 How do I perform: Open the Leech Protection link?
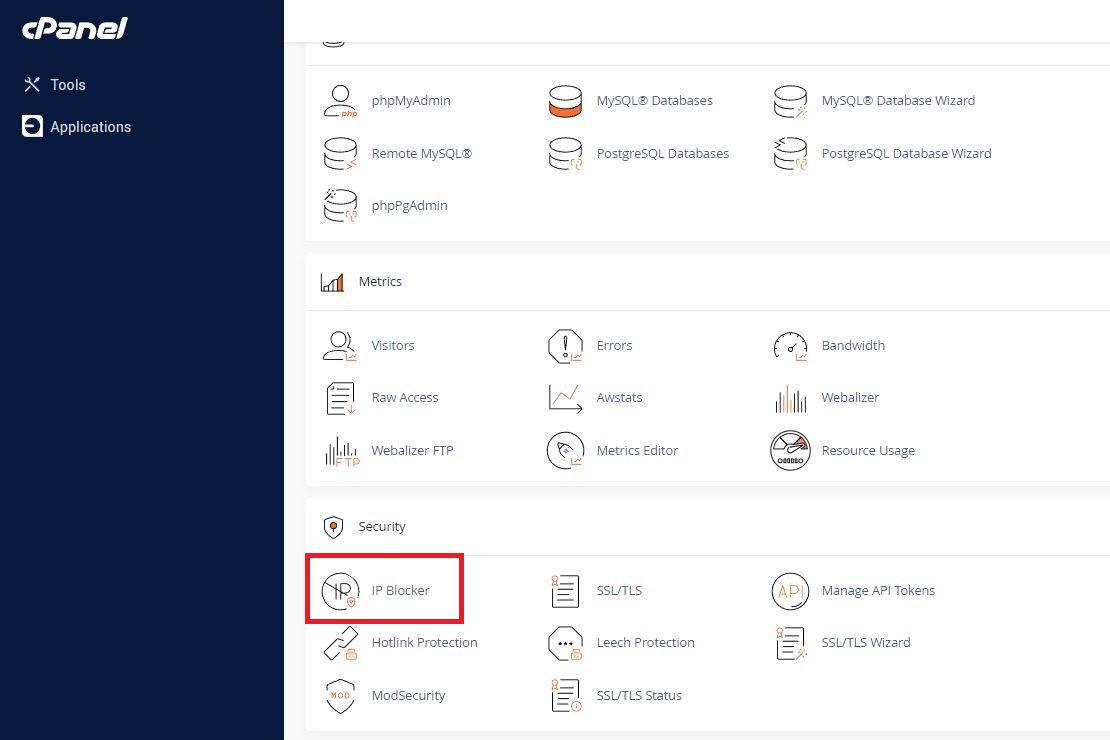(646, 642)
